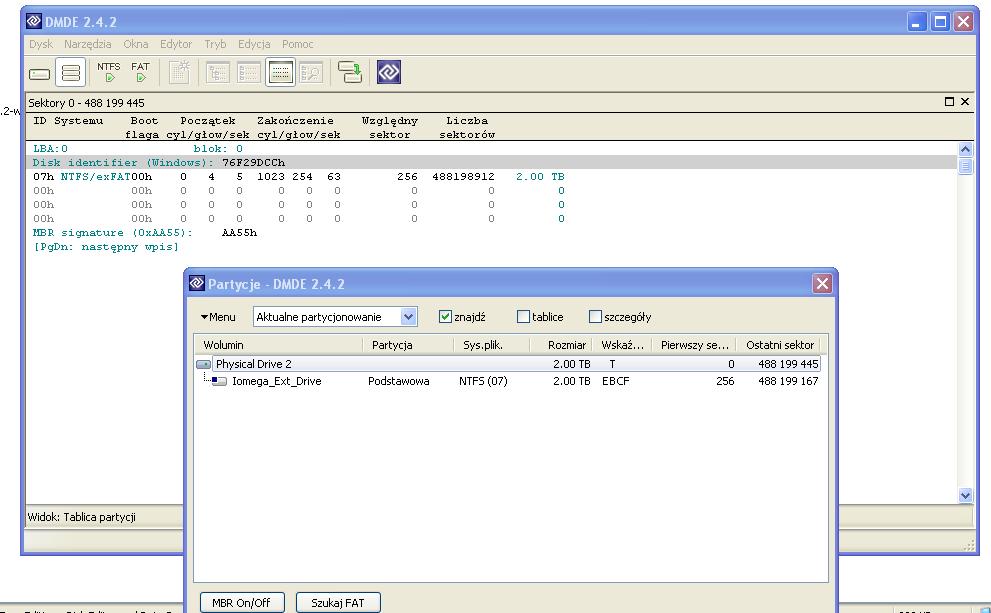Click the Wskaź... column header
Screen dimensions: 991x613
tap(622, 345)
